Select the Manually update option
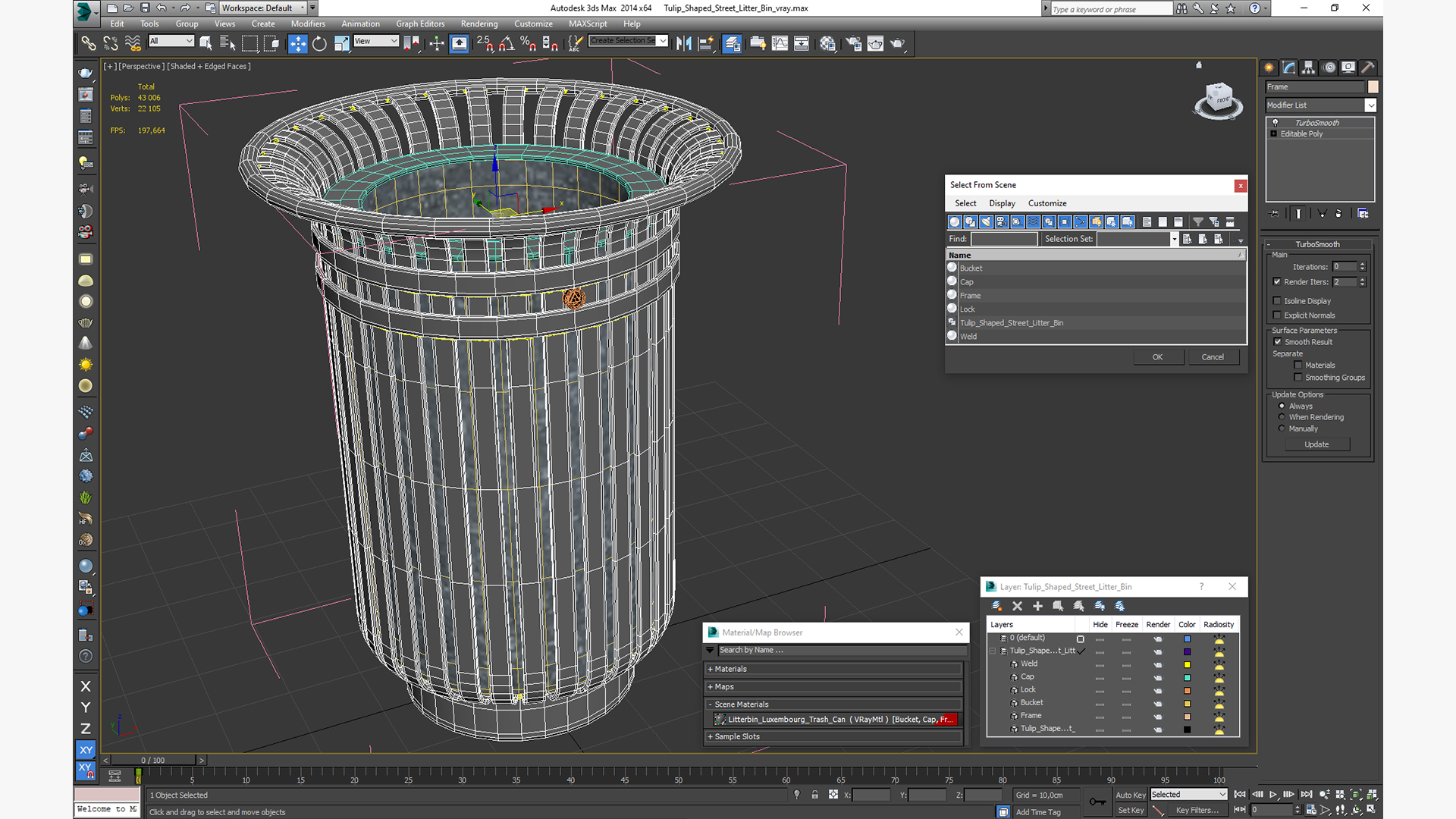The width and height of the screenshot is (1456, 819). (1282, 428)
